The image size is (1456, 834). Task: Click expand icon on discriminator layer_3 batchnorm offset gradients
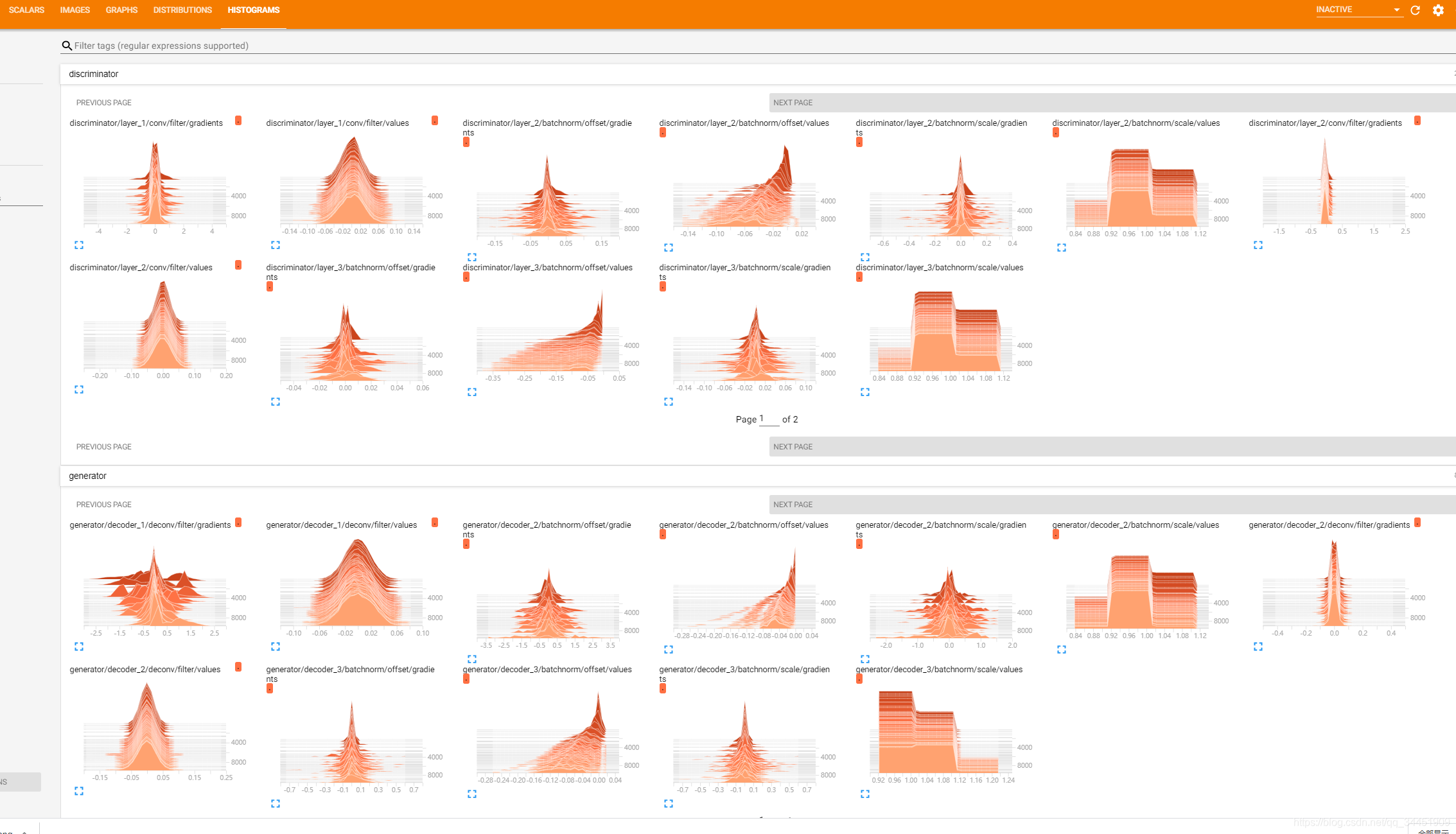[275, 402]
